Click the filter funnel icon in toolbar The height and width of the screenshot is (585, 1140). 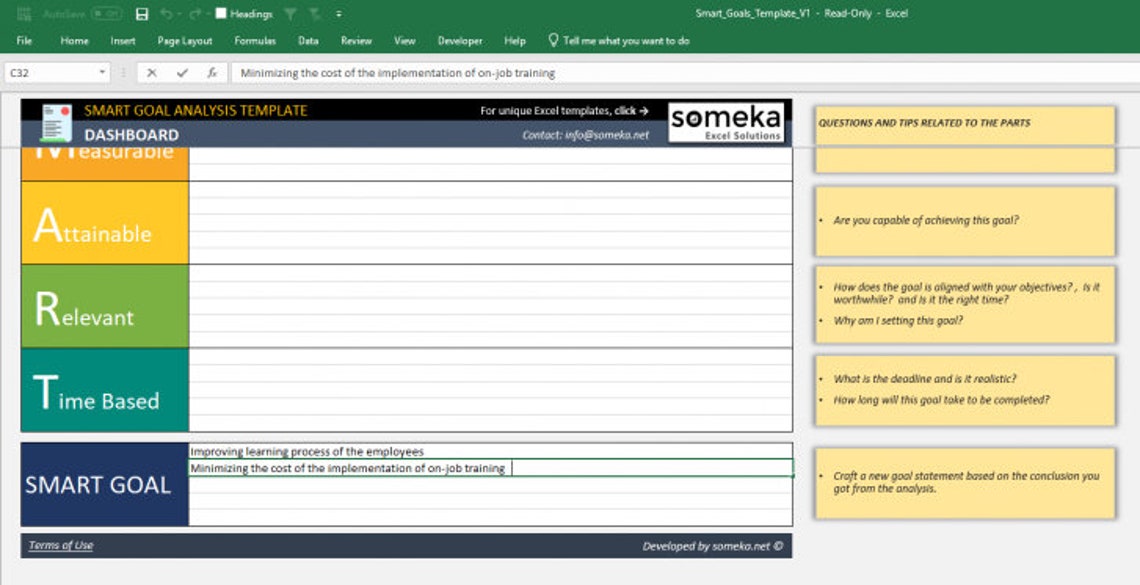coord(290,14)
